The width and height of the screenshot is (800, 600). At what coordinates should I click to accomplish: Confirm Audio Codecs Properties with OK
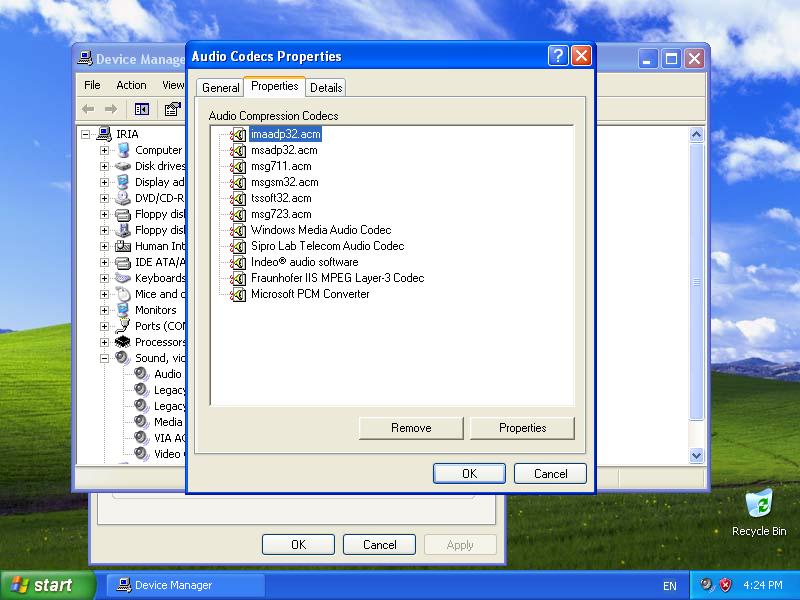[469, 473]
